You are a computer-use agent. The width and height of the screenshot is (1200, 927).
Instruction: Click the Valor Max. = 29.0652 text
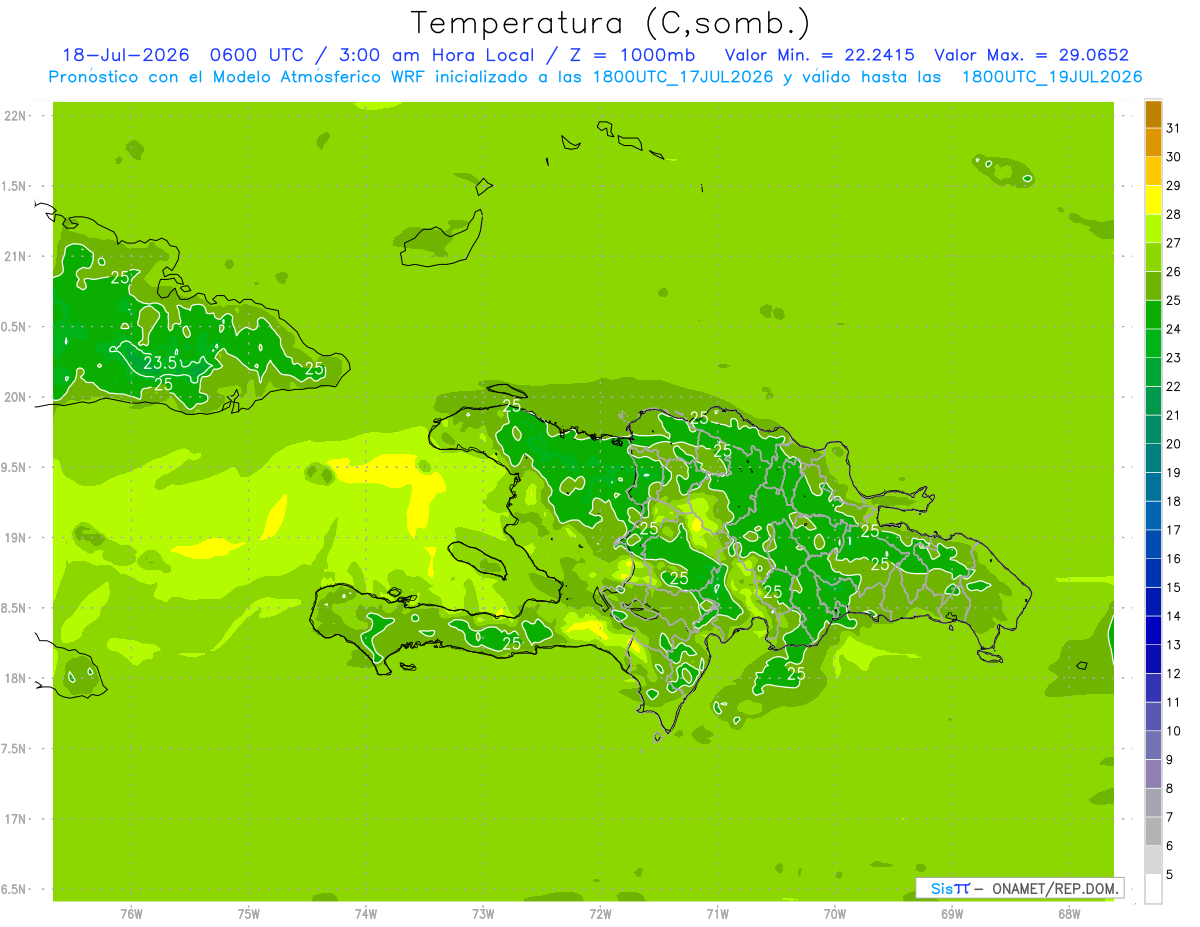pyautogui.click(x=1031, y=55)
